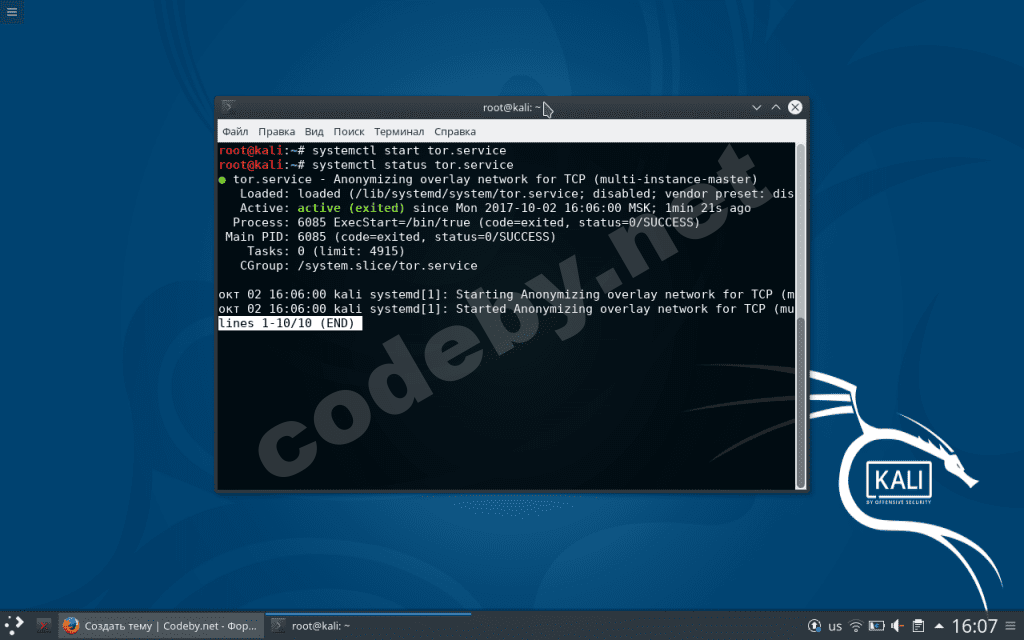Click 'lines 1-10/10 (END)' pager line
Image resolution: width=1024 pixels, height=640 pixels.
point(289,323)
